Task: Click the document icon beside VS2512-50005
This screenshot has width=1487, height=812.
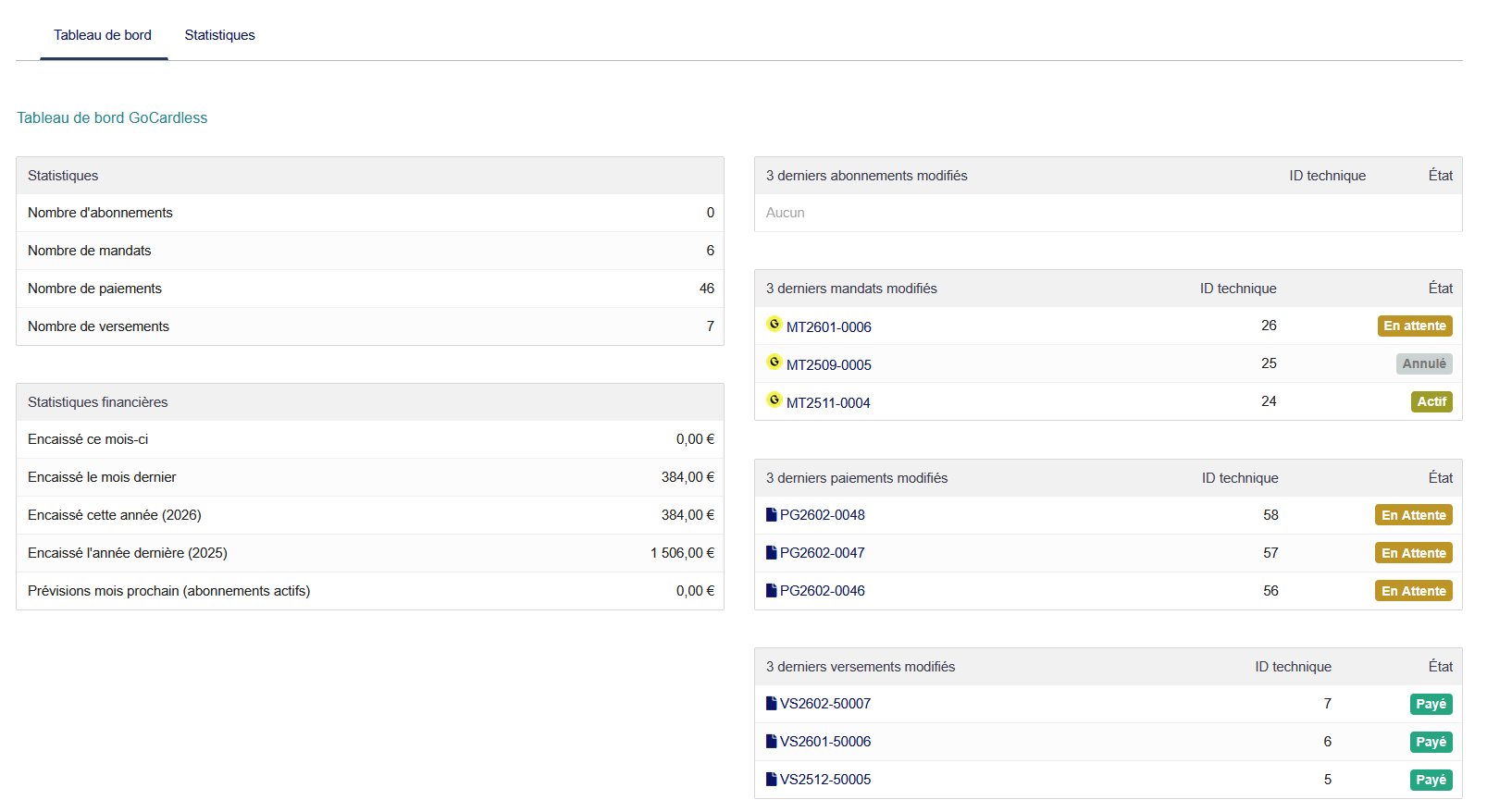Action: [x=772, y=780]
